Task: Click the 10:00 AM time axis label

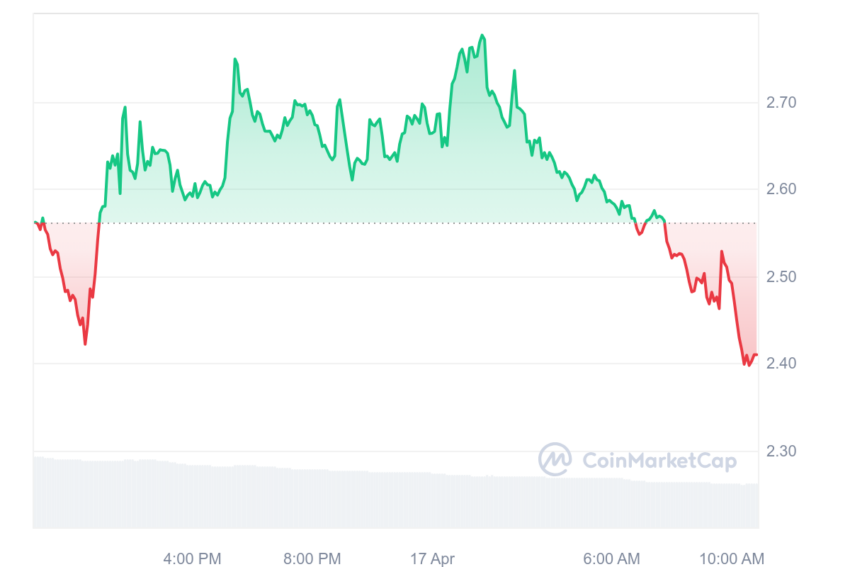Action: (732, 558)
